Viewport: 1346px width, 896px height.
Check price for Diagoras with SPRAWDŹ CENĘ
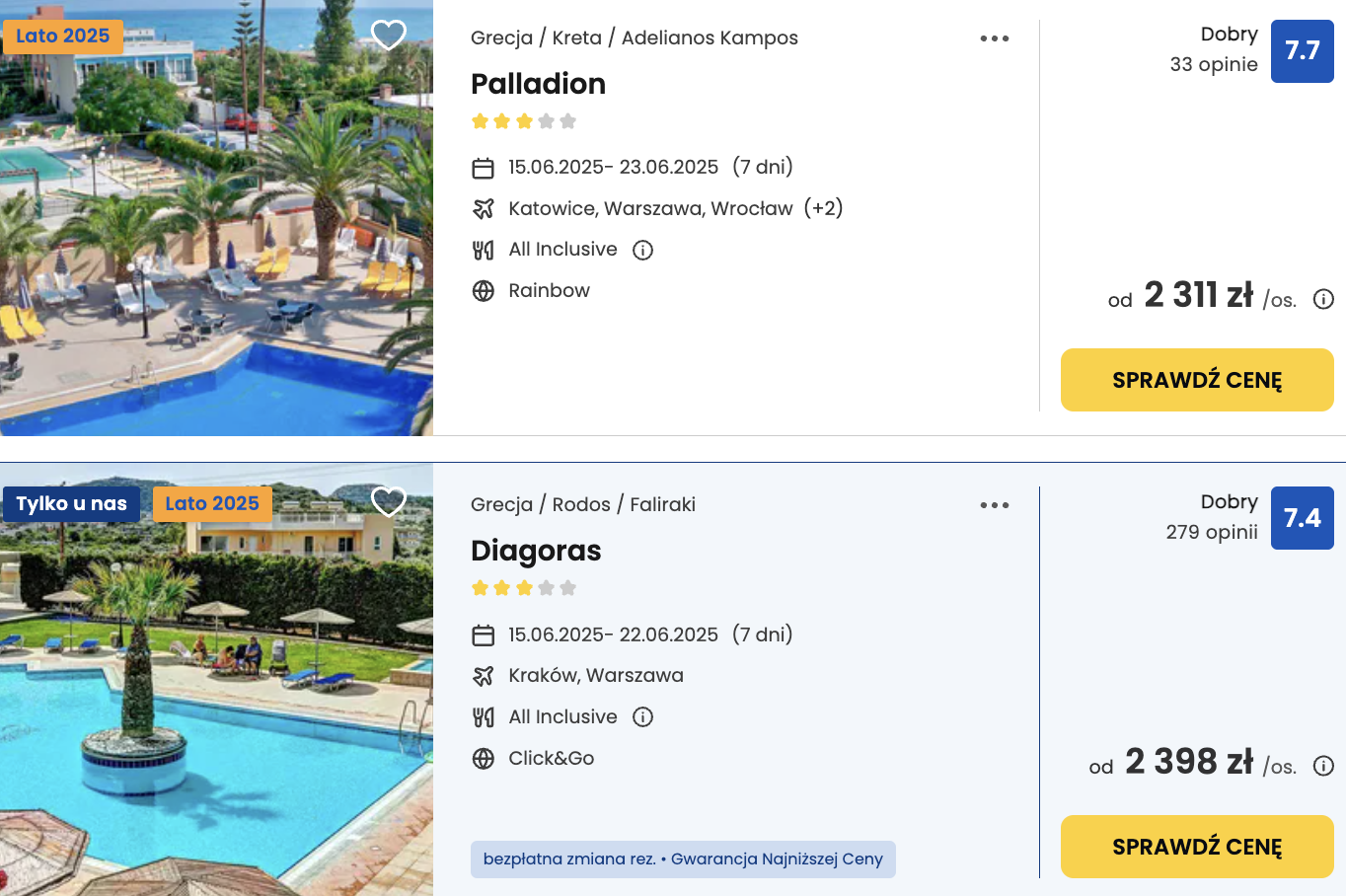point(1197,847)
